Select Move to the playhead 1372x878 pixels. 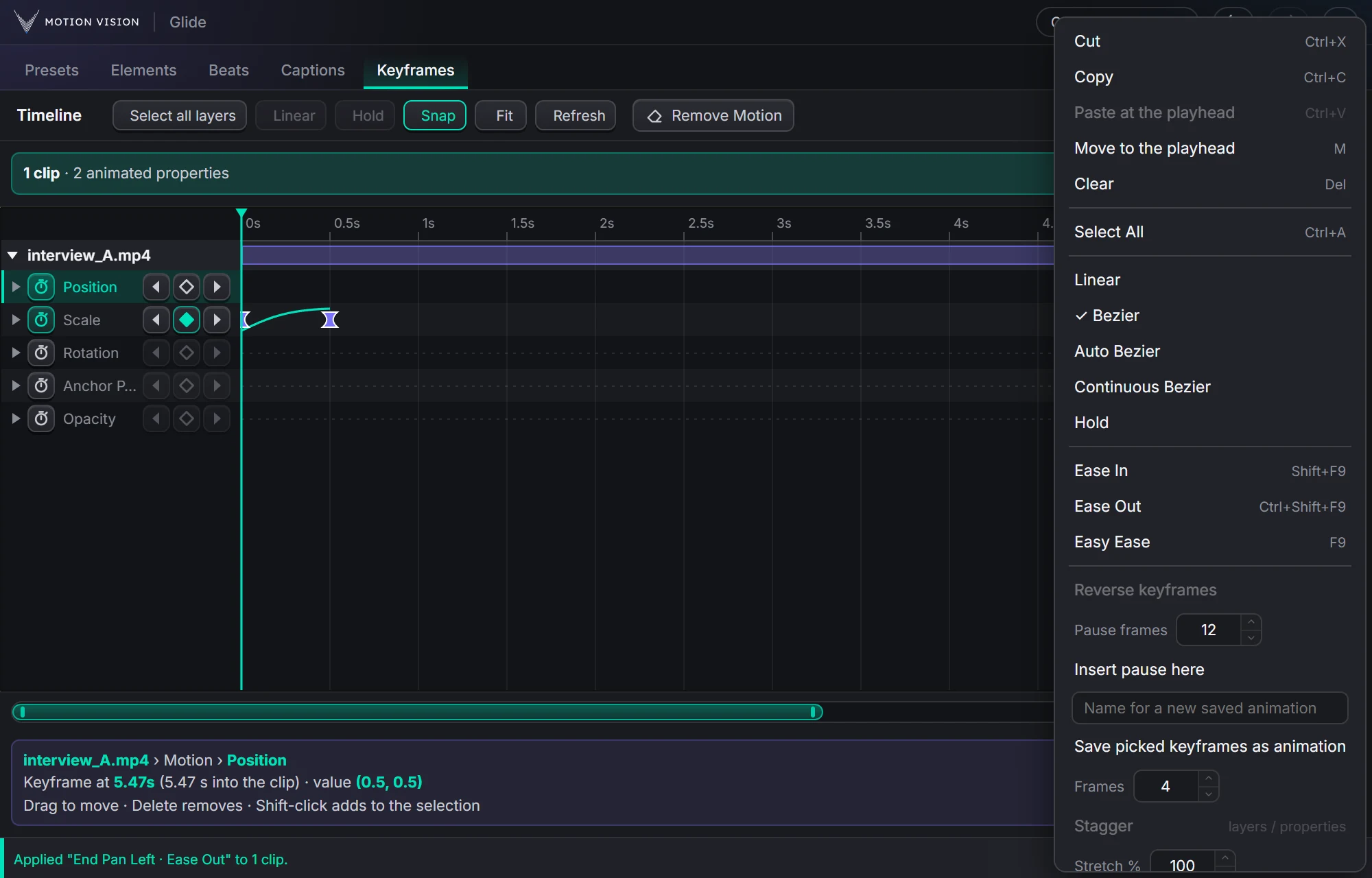pos(1209,148)
